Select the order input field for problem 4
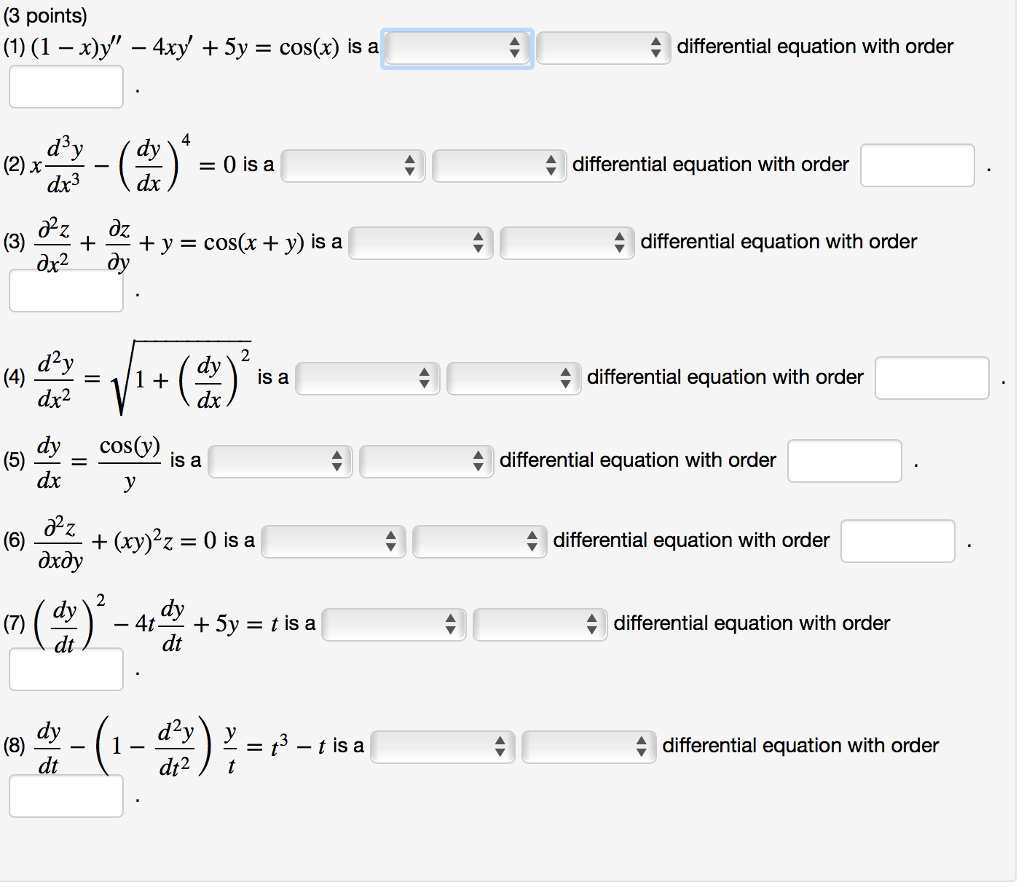1024x887 pixels. (x=931, y=378)
